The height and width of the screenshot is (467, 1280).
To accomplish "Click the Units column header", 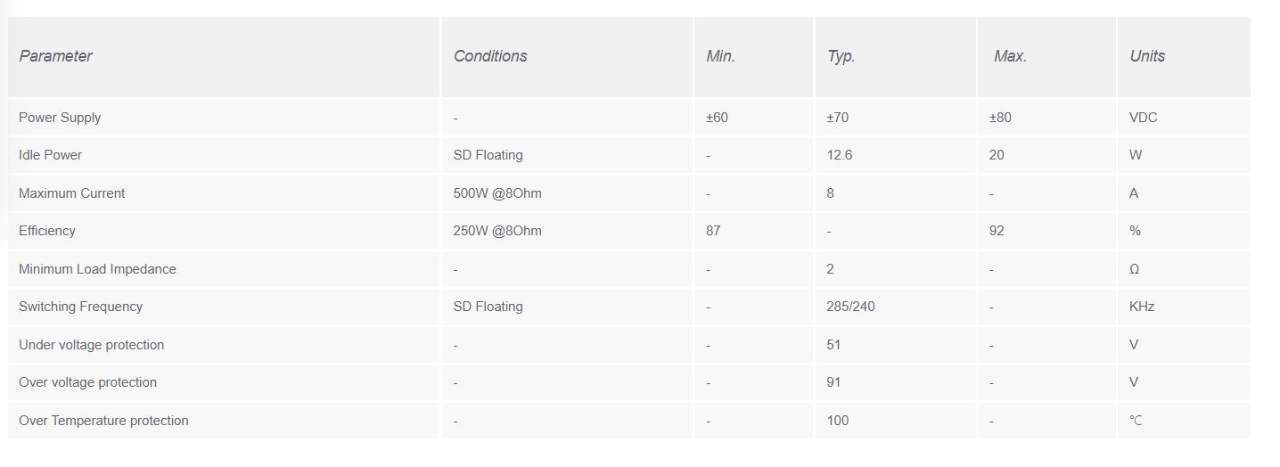I will [x=1147, y=56].
